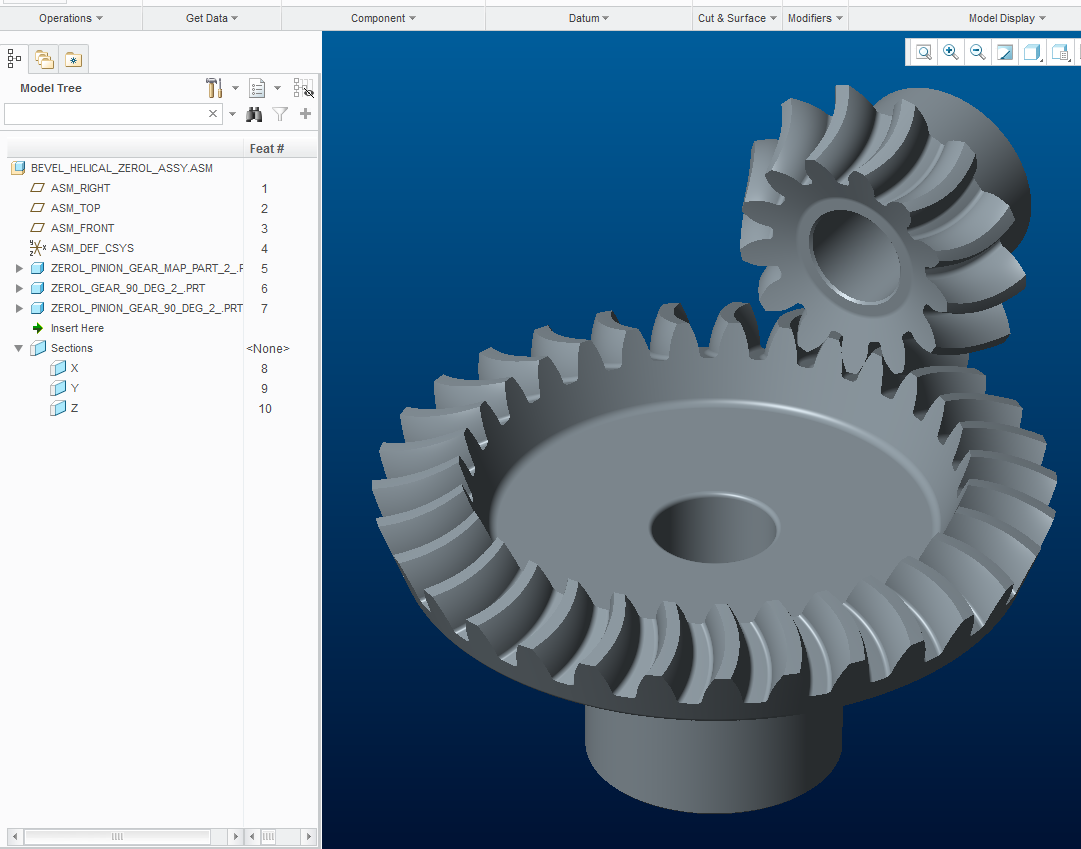Switch to the Folder Browser tab
This screenshot has height=849, width=1081.
click(x=44, y=60)
